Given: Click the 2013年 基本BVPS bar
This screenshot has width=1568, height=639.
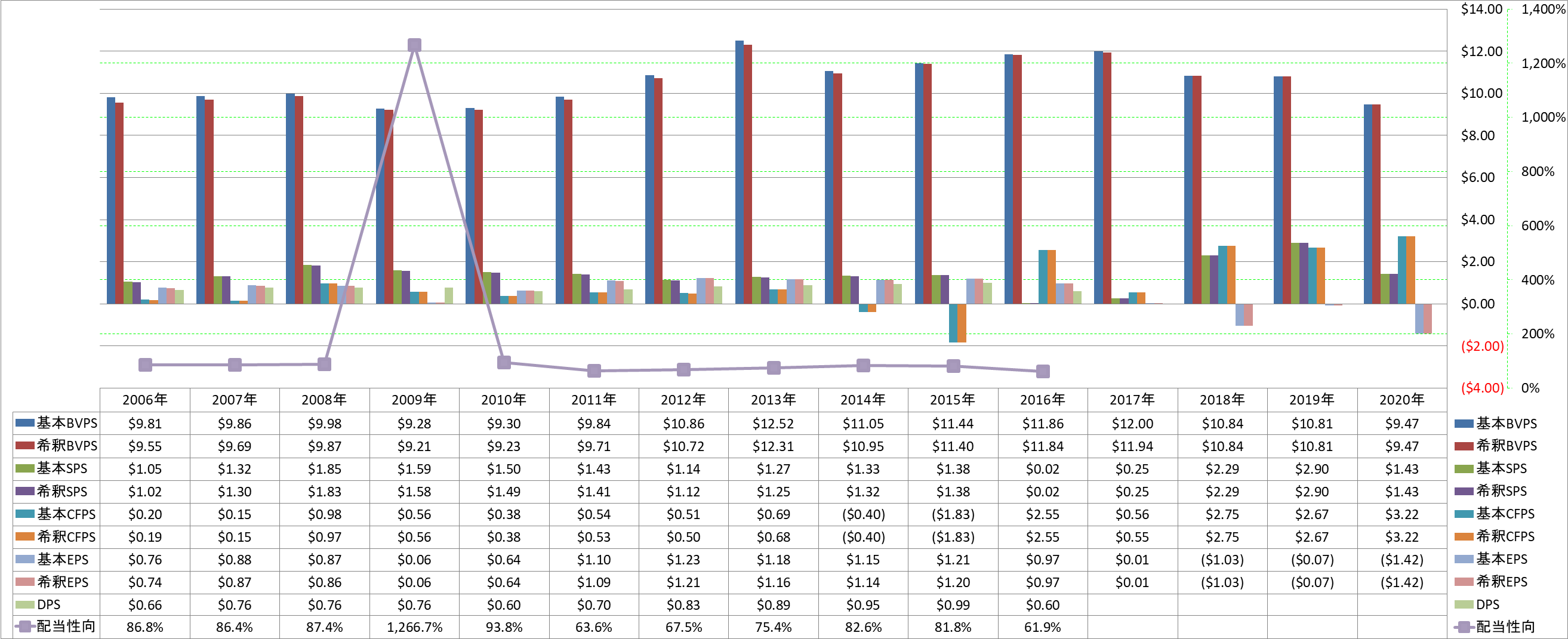Looking at the screenshot, I should pos(739,172).
